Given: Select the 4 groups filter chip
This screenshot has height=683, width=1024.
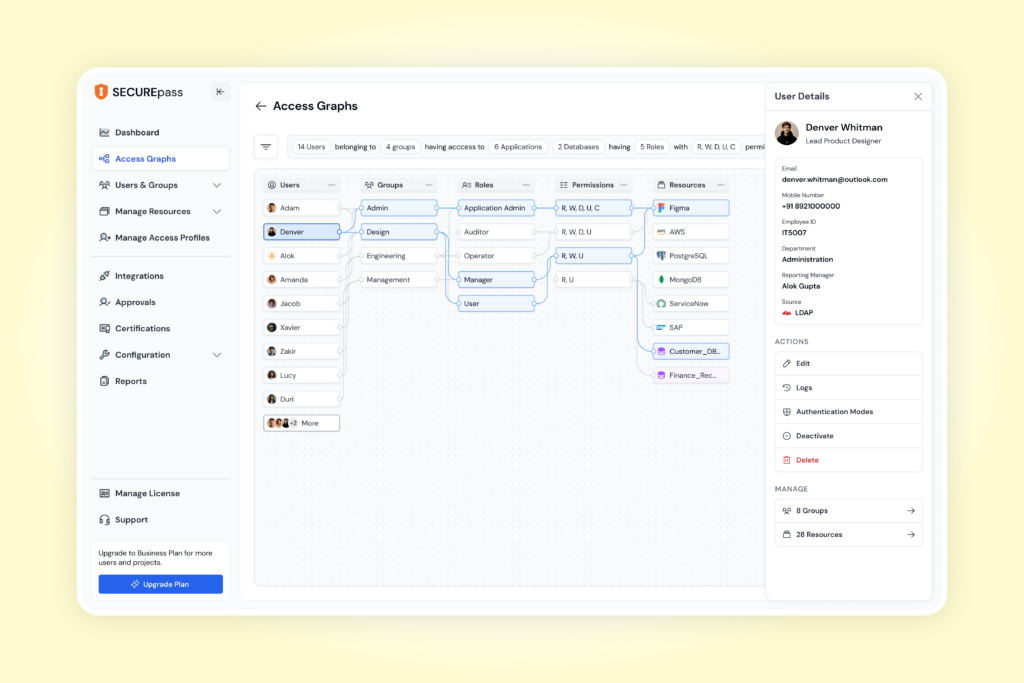Looking at the screenshot, I should tap(400, 147).
